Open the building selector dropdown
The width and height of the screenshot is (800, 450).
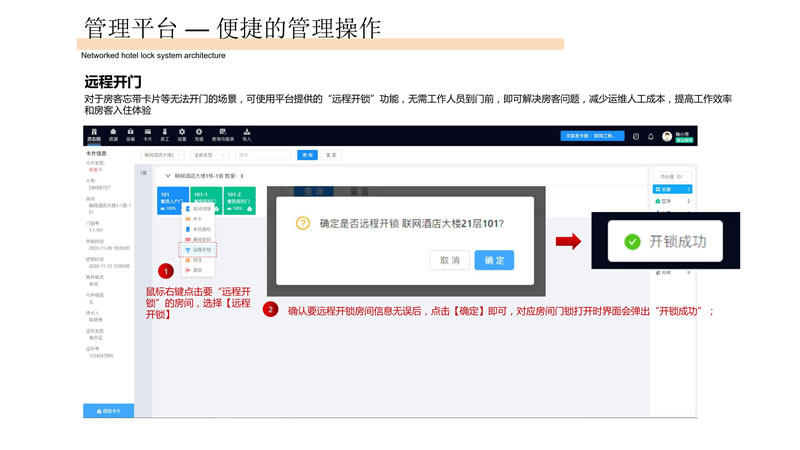(162, 155)
